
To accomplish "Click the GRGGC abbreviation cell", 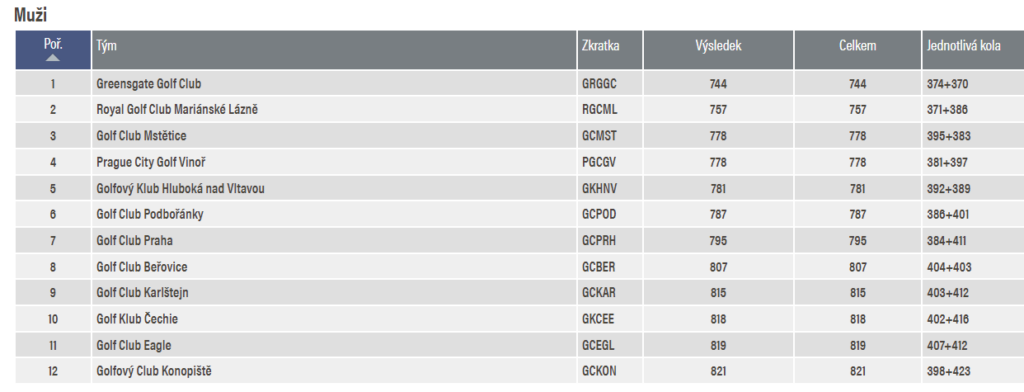I will (x=599, y=84).
